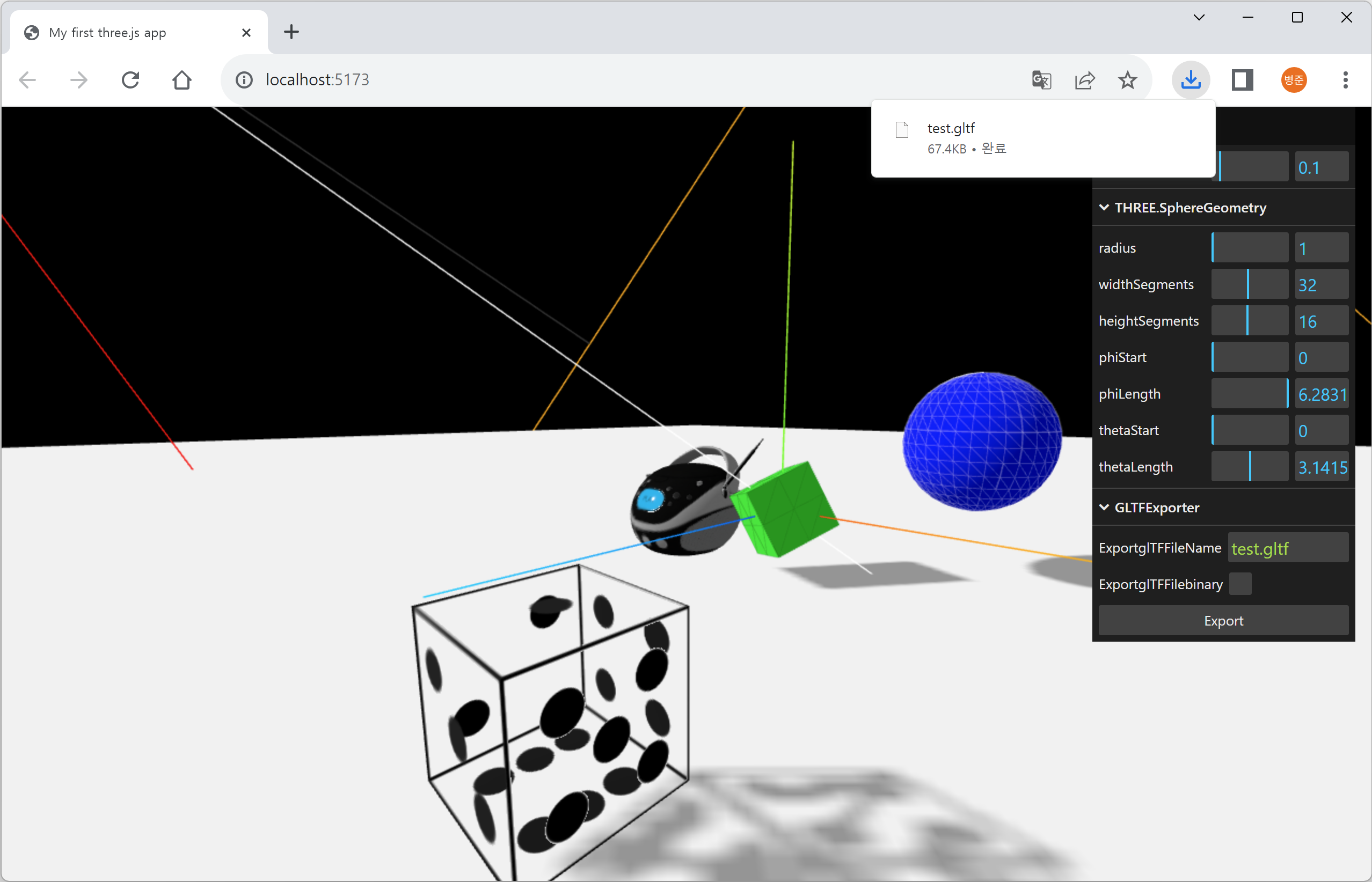1372x882 pixels.
Task: Click the site information icon
Action: 244,79
